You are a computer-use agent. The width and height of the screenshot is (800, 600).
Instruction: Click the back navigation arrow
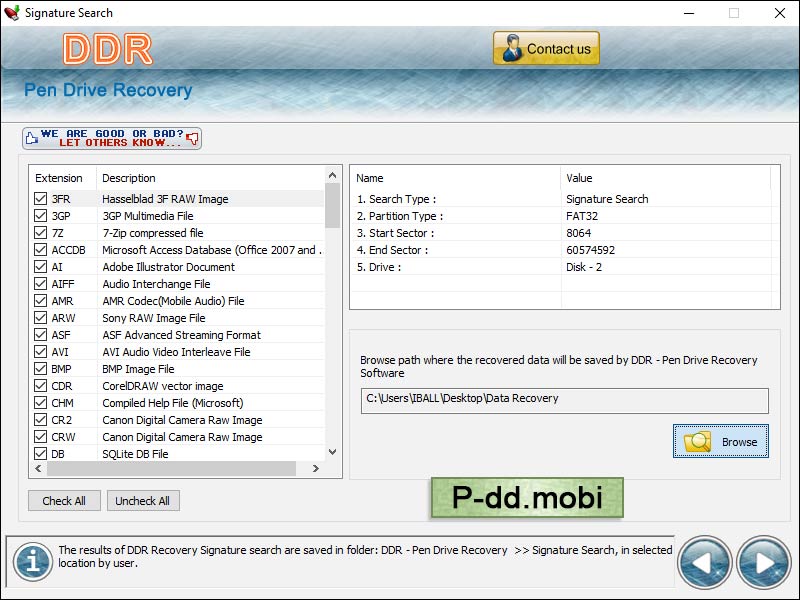tap(705, 563)
